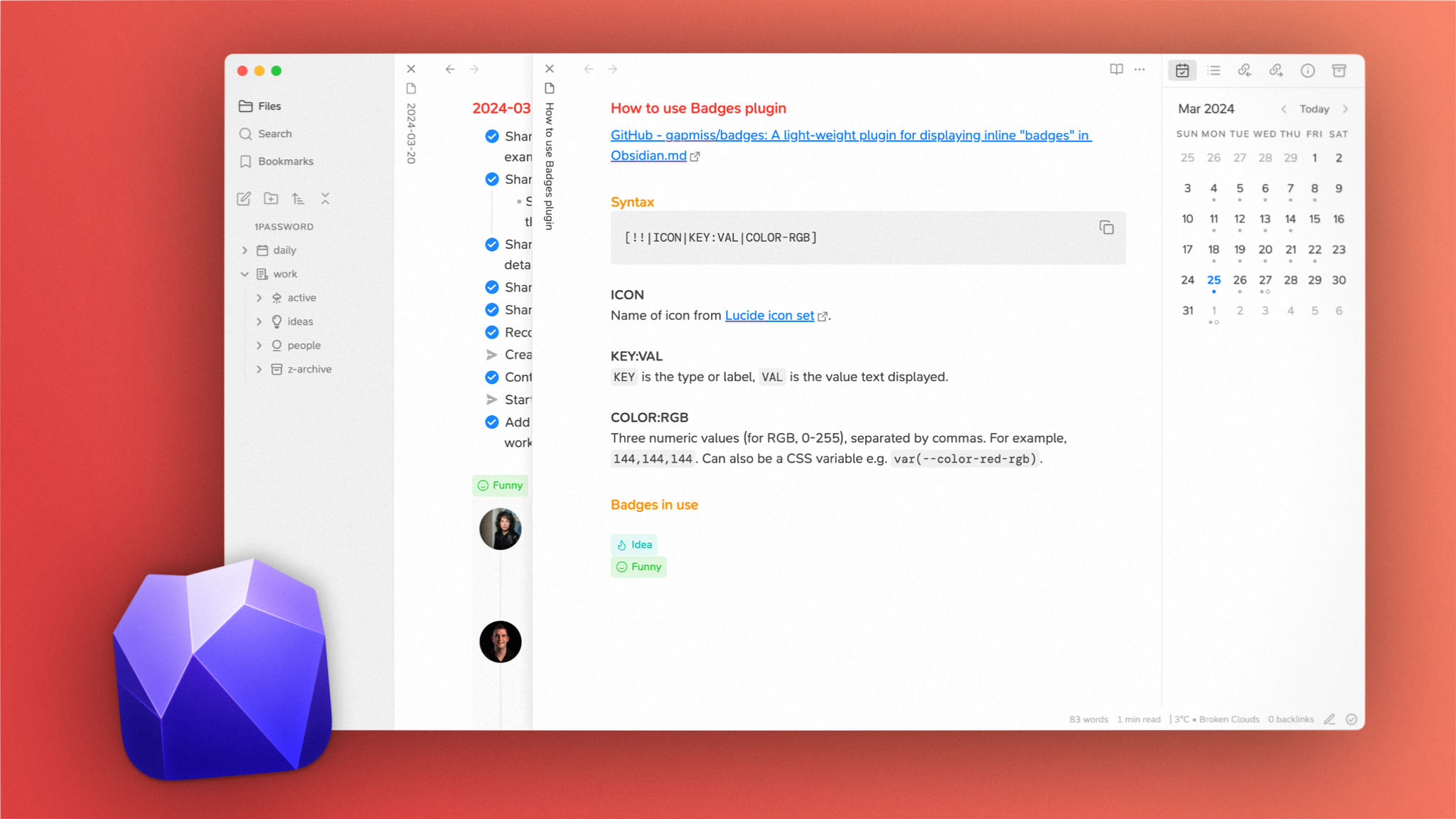Image resolution: width=1456 pixels, height=819 pixels.
Task: Click the archive/trash icon in toolbar
Action: pos(1340,70)
